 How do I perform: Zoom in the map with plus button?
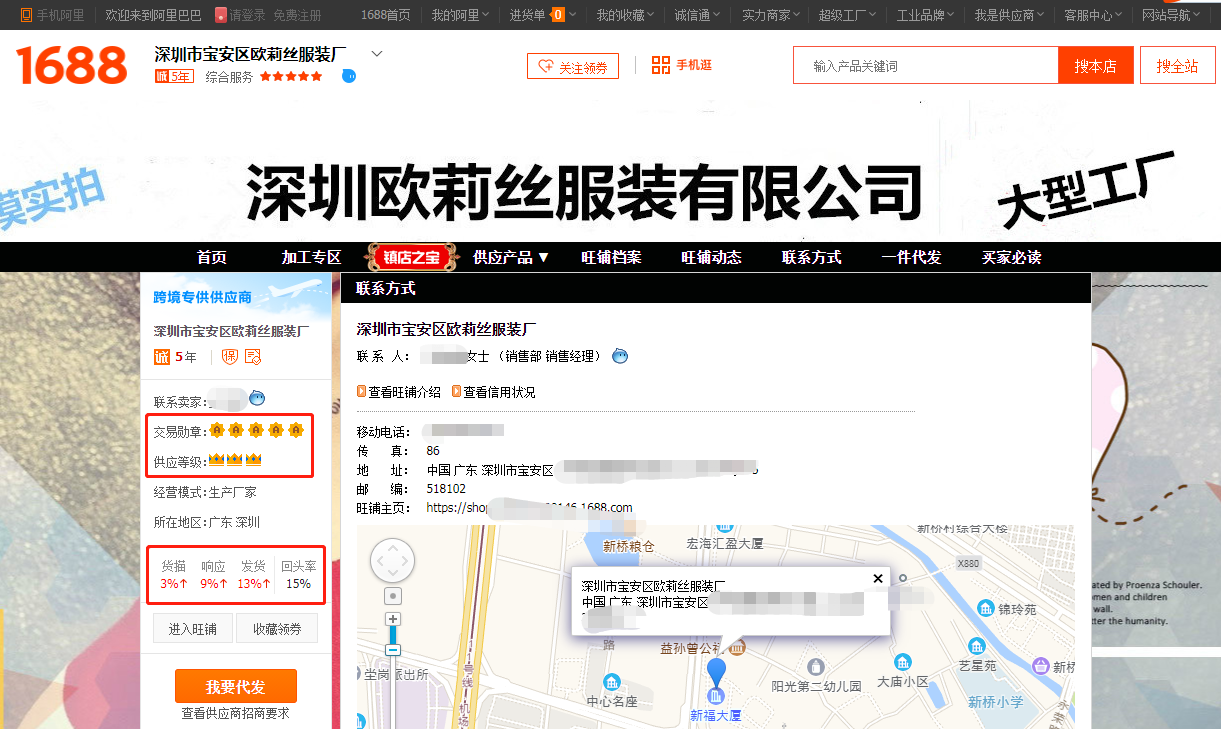[x=393, y=619]
